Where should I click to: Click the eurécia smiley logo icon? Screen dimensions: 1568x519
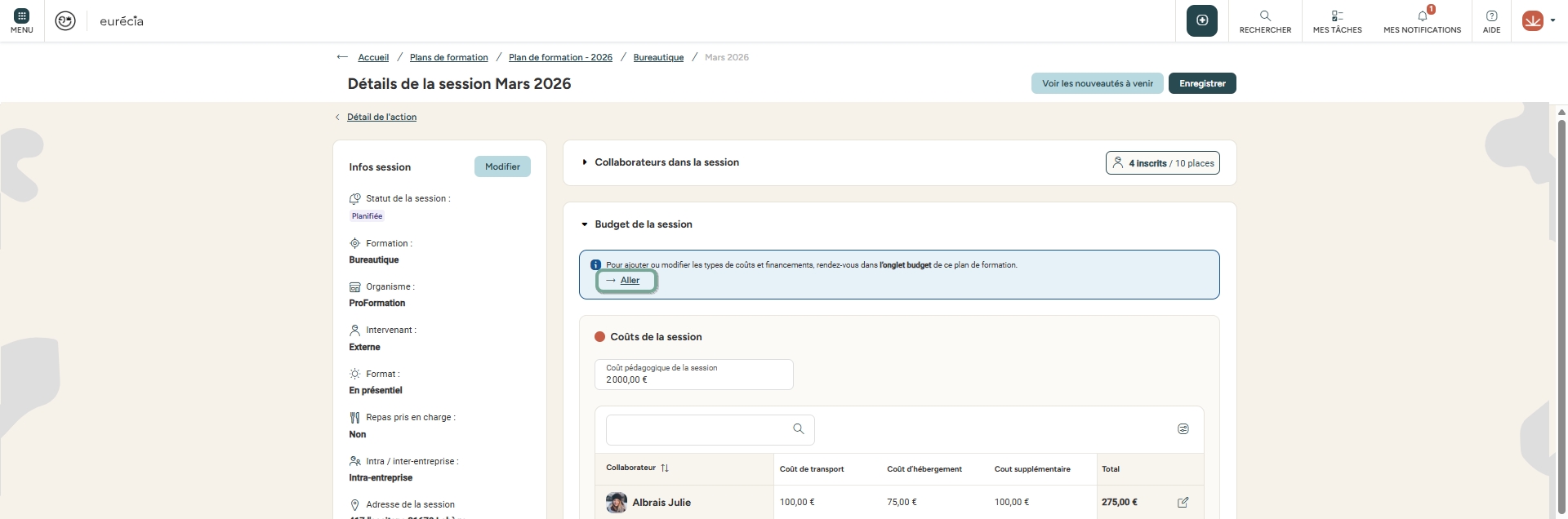point(65,21)
